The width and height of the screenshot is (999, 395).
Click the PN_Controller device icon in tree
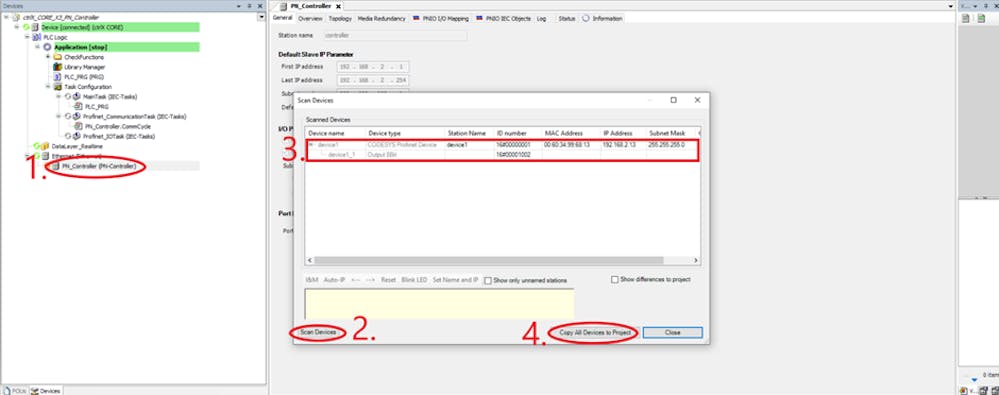point(55,166)
